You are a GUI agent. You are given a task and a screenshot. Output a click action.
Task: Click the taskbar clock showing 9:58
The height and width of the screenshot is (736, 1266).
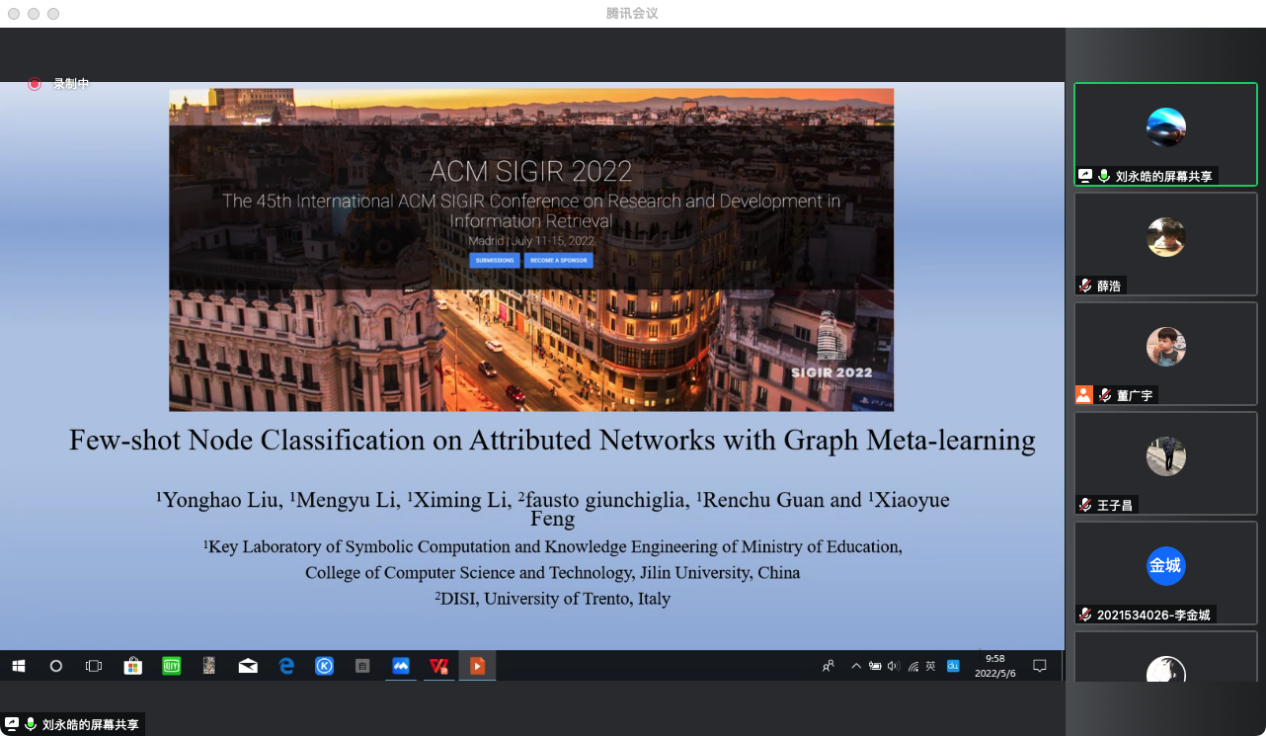[x=995, y=666]
